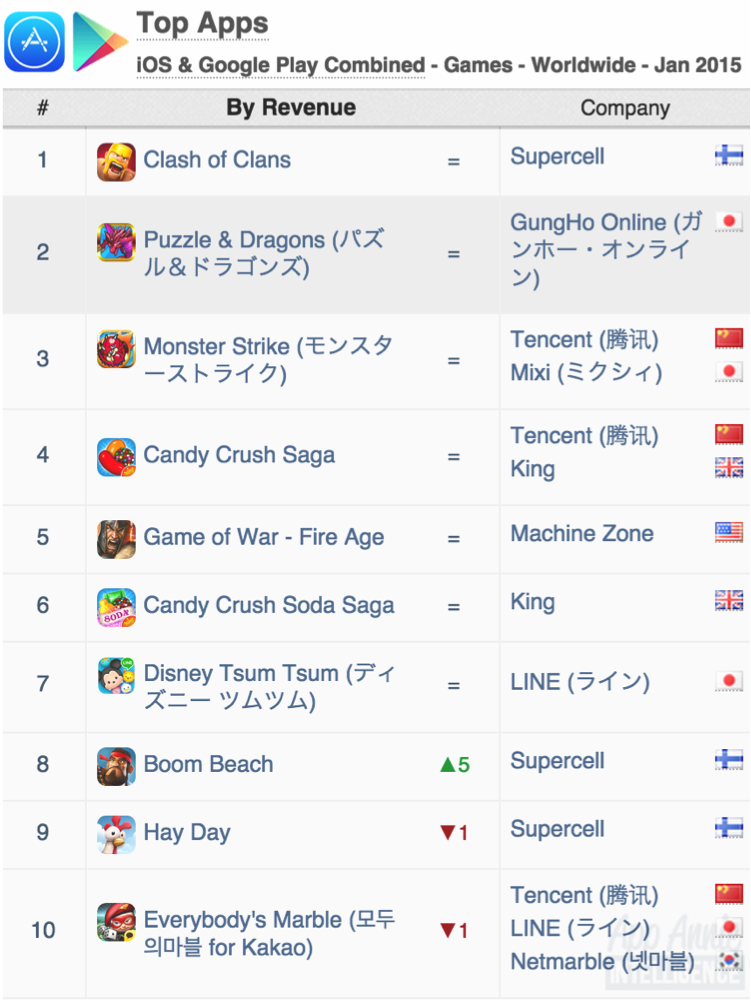751x1001 pixels.
Task: Select the By Revenue column header
Action: (291, 108)
